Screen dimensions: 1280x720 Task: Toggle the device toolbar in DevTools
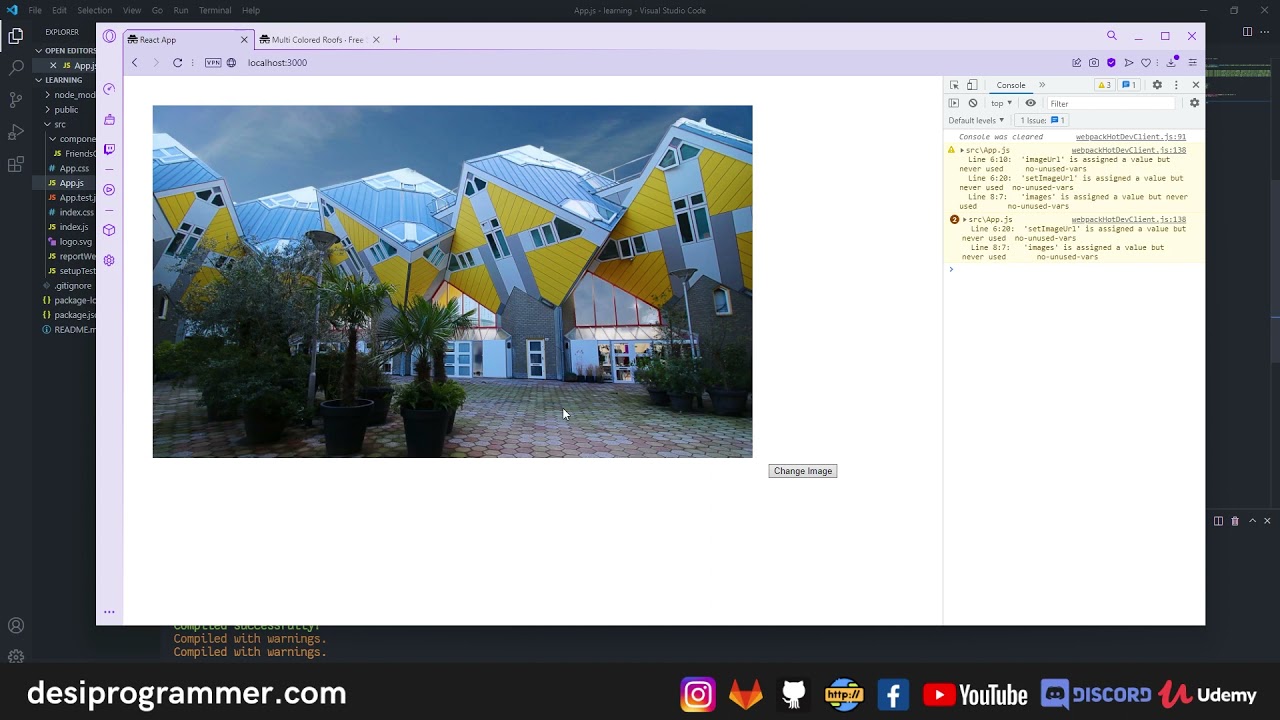[x=972, y=85]
